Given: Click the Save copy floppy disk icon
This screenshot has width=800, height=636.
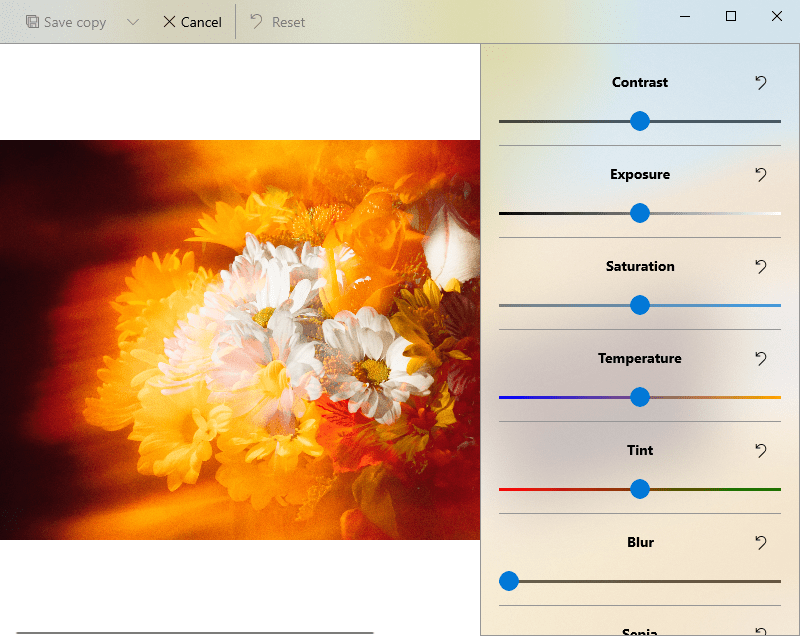Looking at the screenshot, I should [x=33, y=21].
